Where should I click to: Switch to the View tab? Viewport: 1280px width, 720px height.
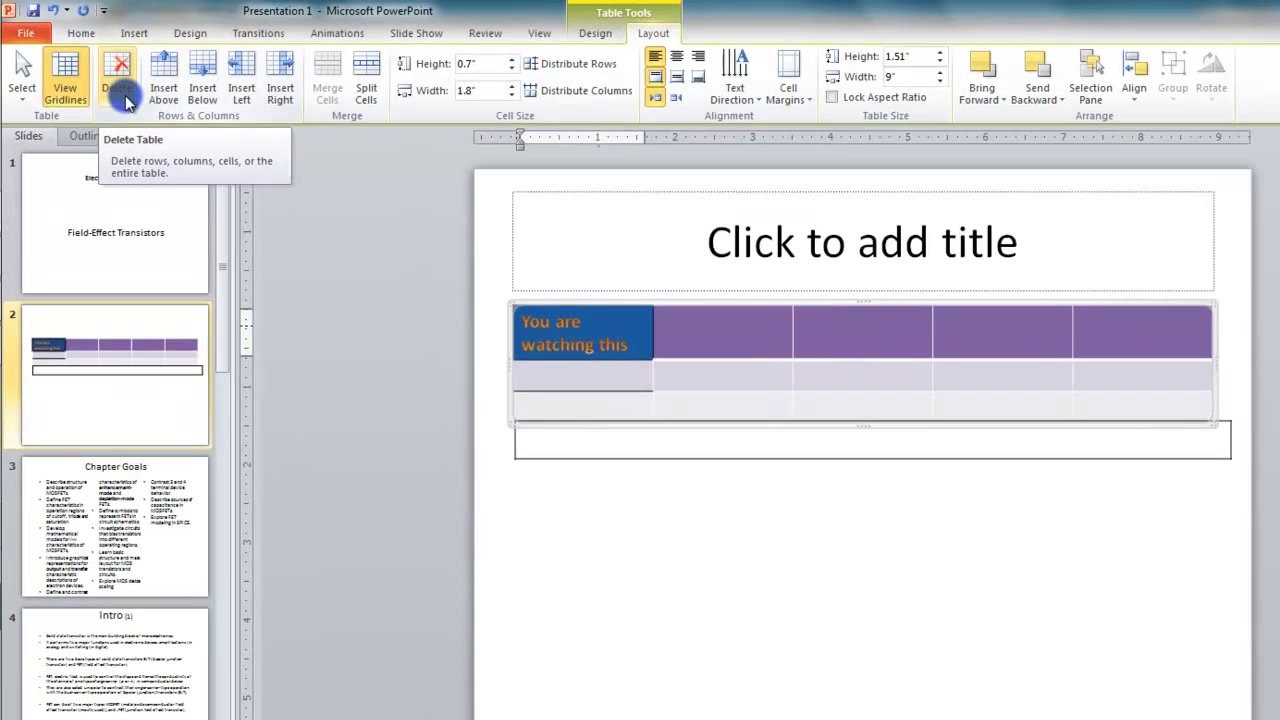coord(539,33)
